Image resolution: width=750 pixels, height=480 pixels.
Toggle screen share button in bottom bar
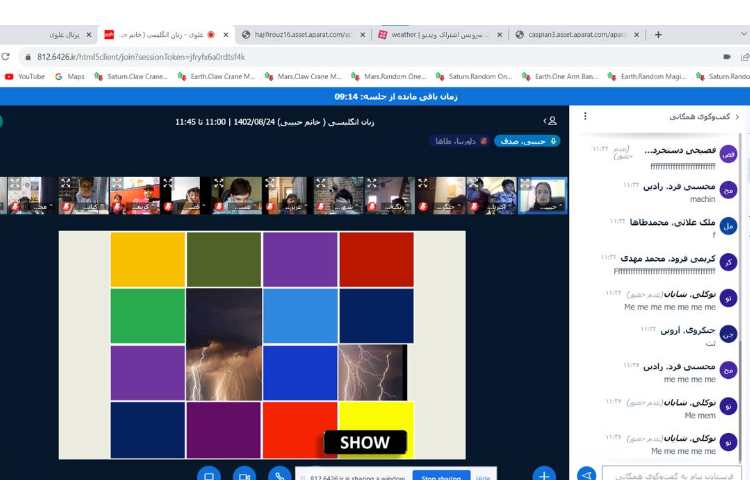208,474
